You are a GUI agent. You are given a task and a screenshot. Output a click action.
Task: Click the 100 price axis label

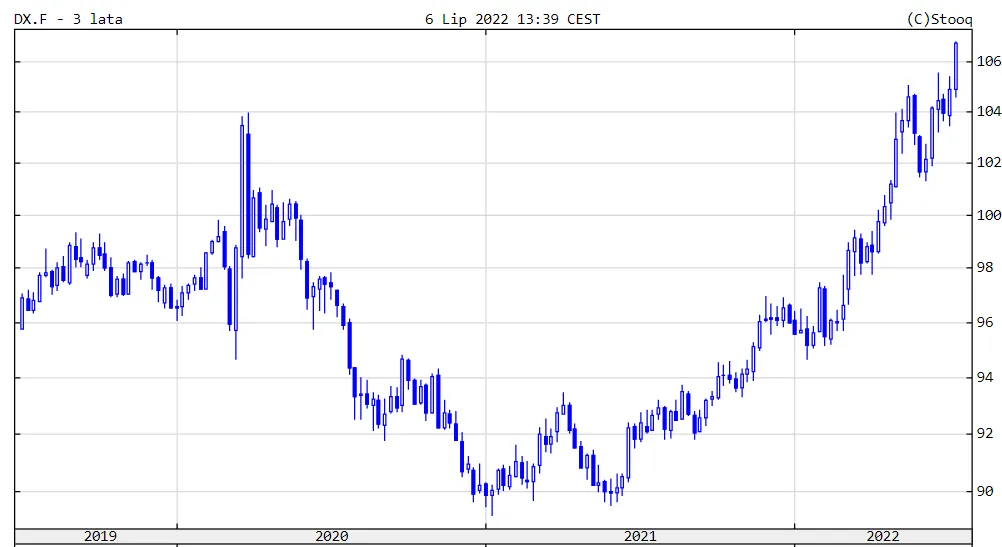pos(989,215)
